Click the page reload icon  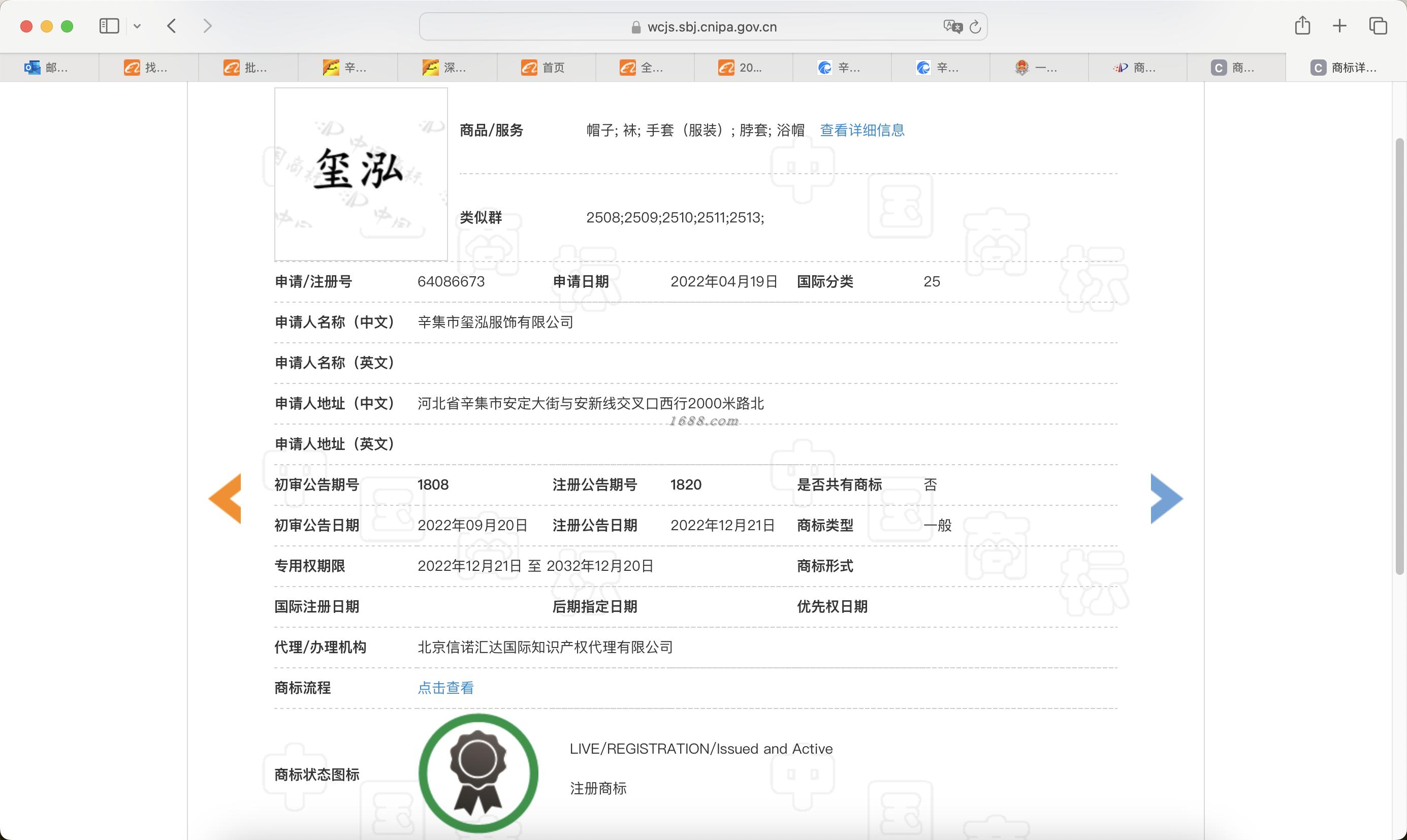click(975, 27)
